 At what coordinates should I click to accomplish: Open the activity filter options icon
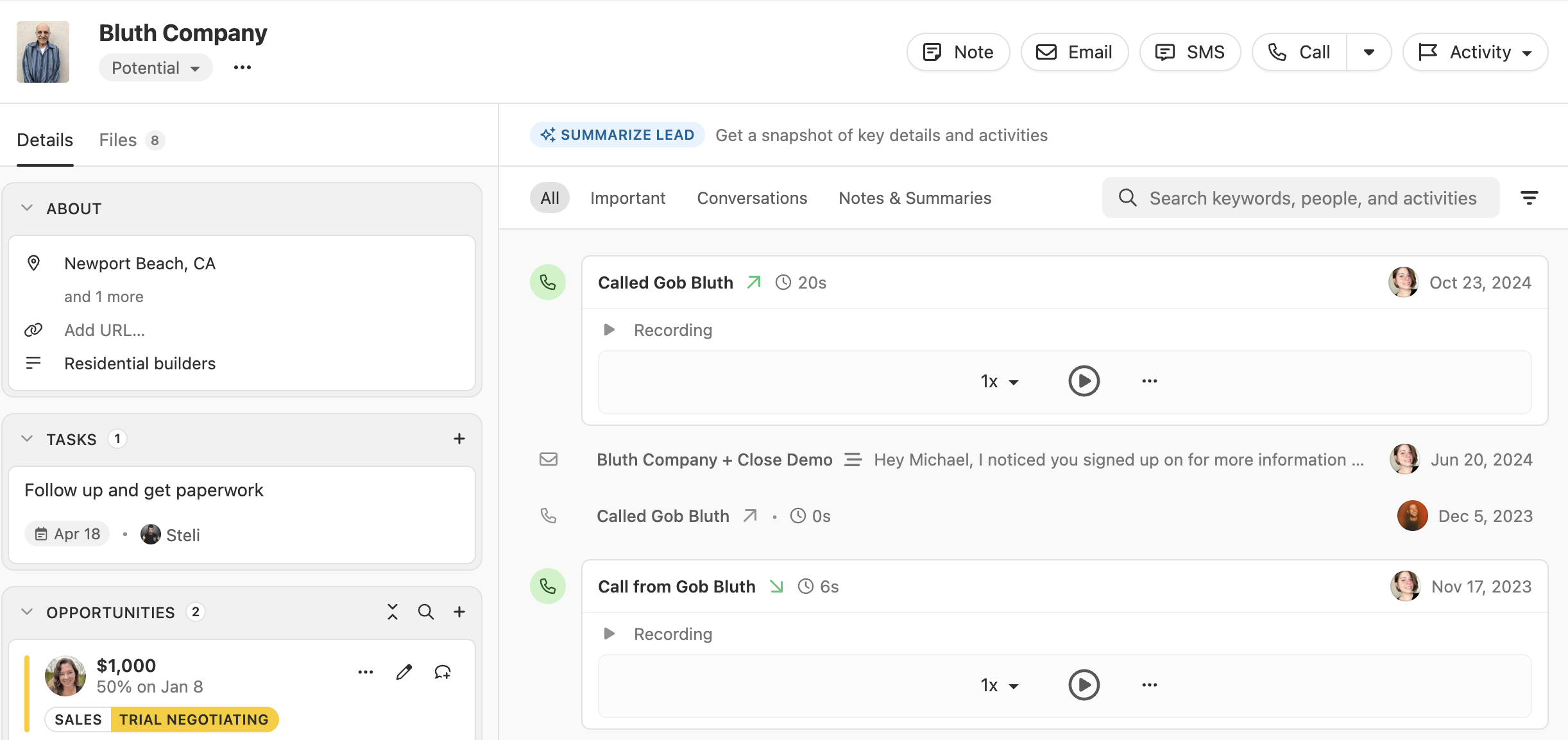(1530, 198)
